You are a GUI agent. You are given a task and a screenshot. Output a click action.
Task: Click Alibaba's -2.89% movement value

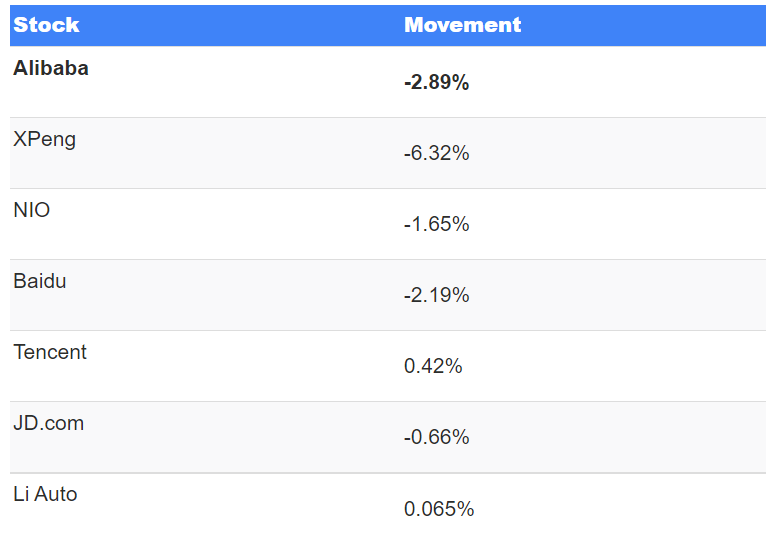436,83
